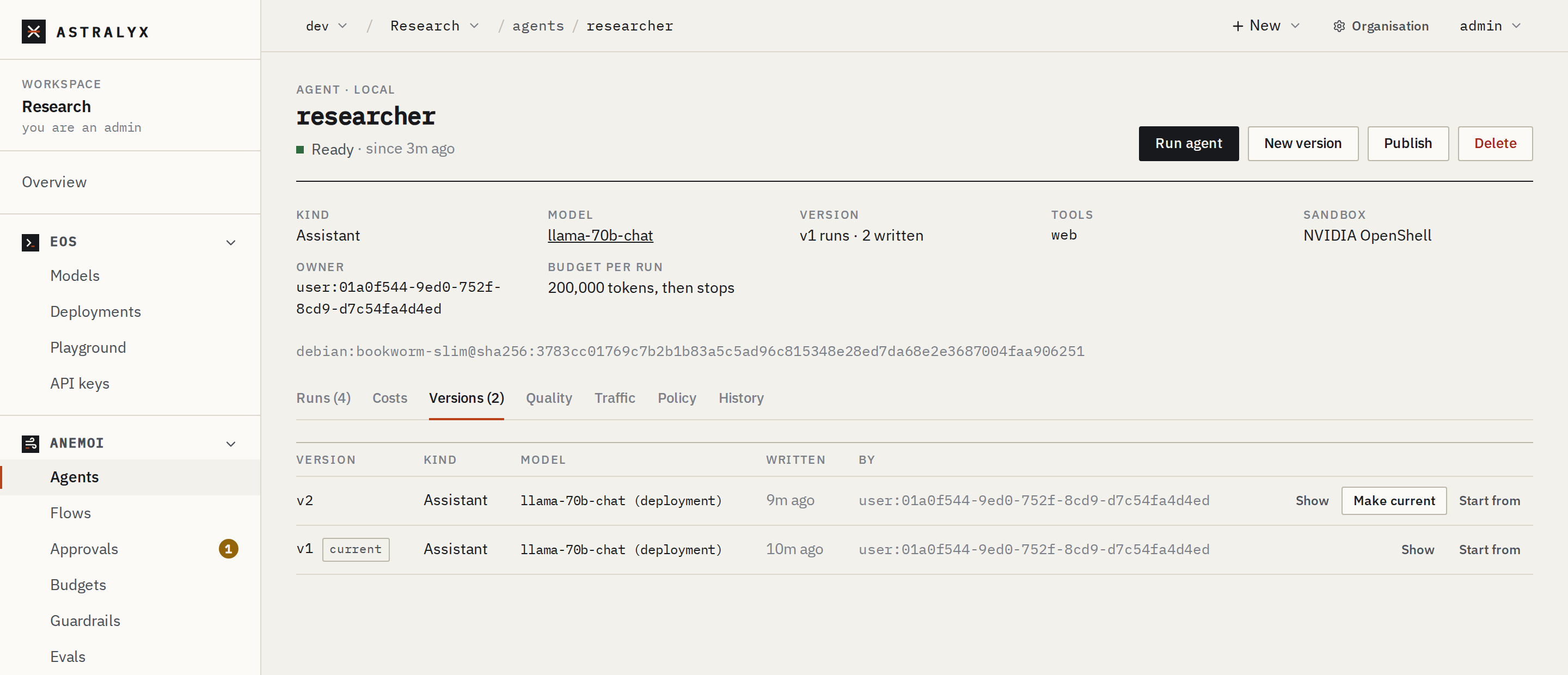Make version v2 current
The height and width of the screenshot is (675, 1568).
1394,501
